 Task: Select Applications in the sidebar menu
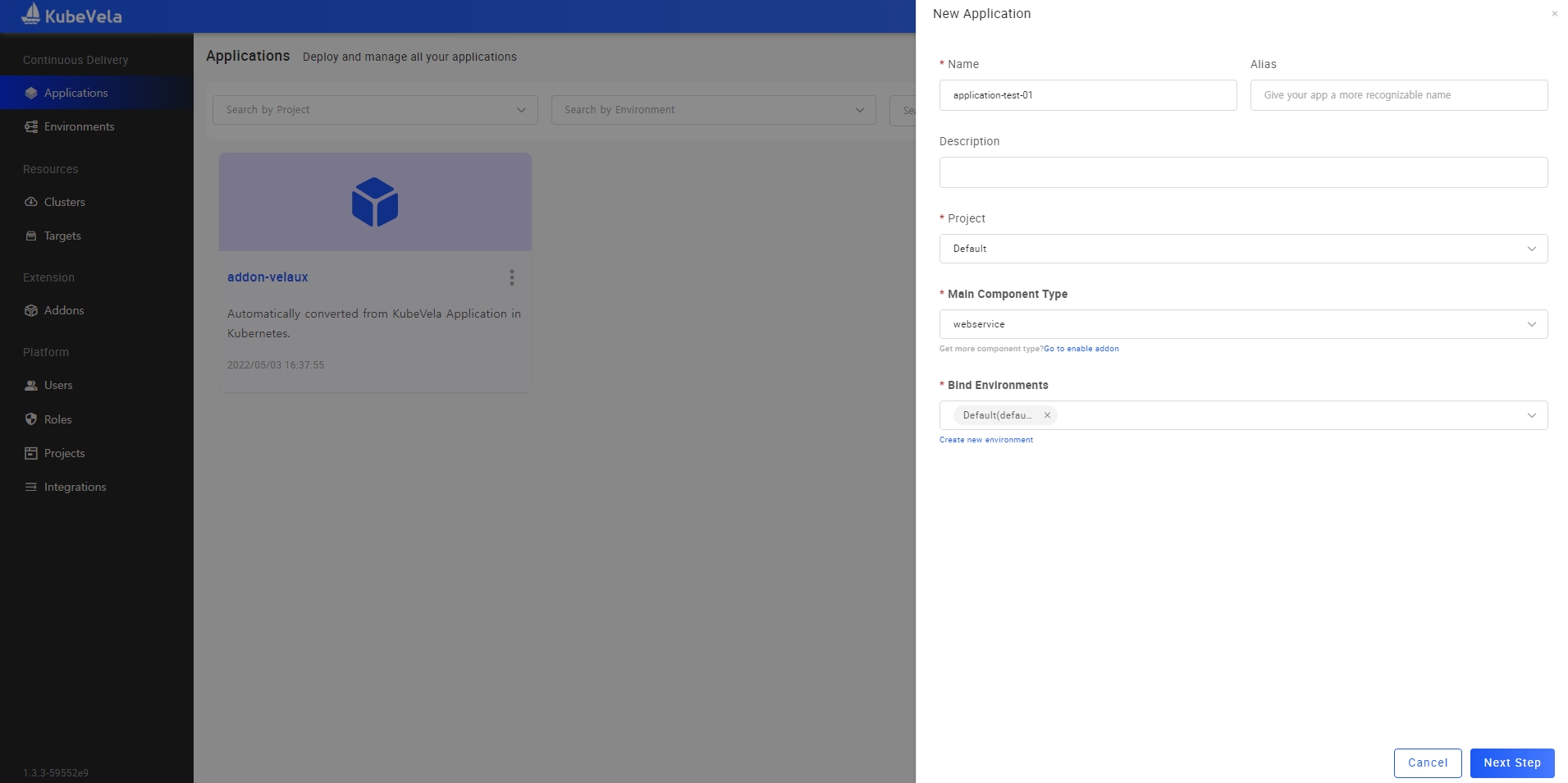pyautogui.click(x=75, y=93)
